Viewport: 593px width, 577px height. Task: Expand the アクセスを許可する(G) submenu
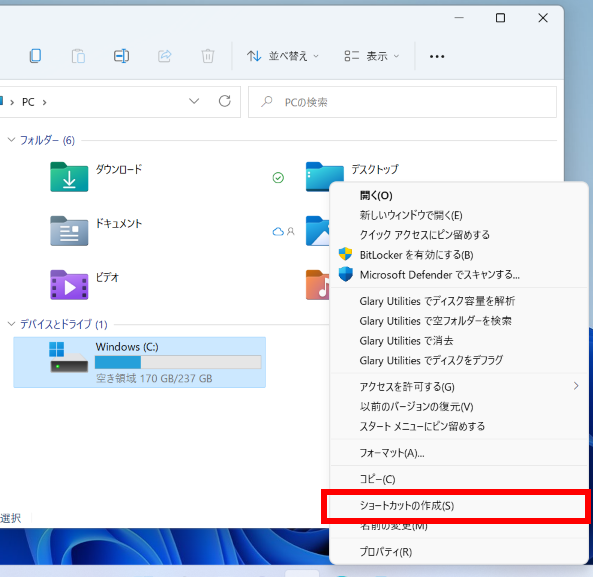pyautogui.click(x=459, y=387)
